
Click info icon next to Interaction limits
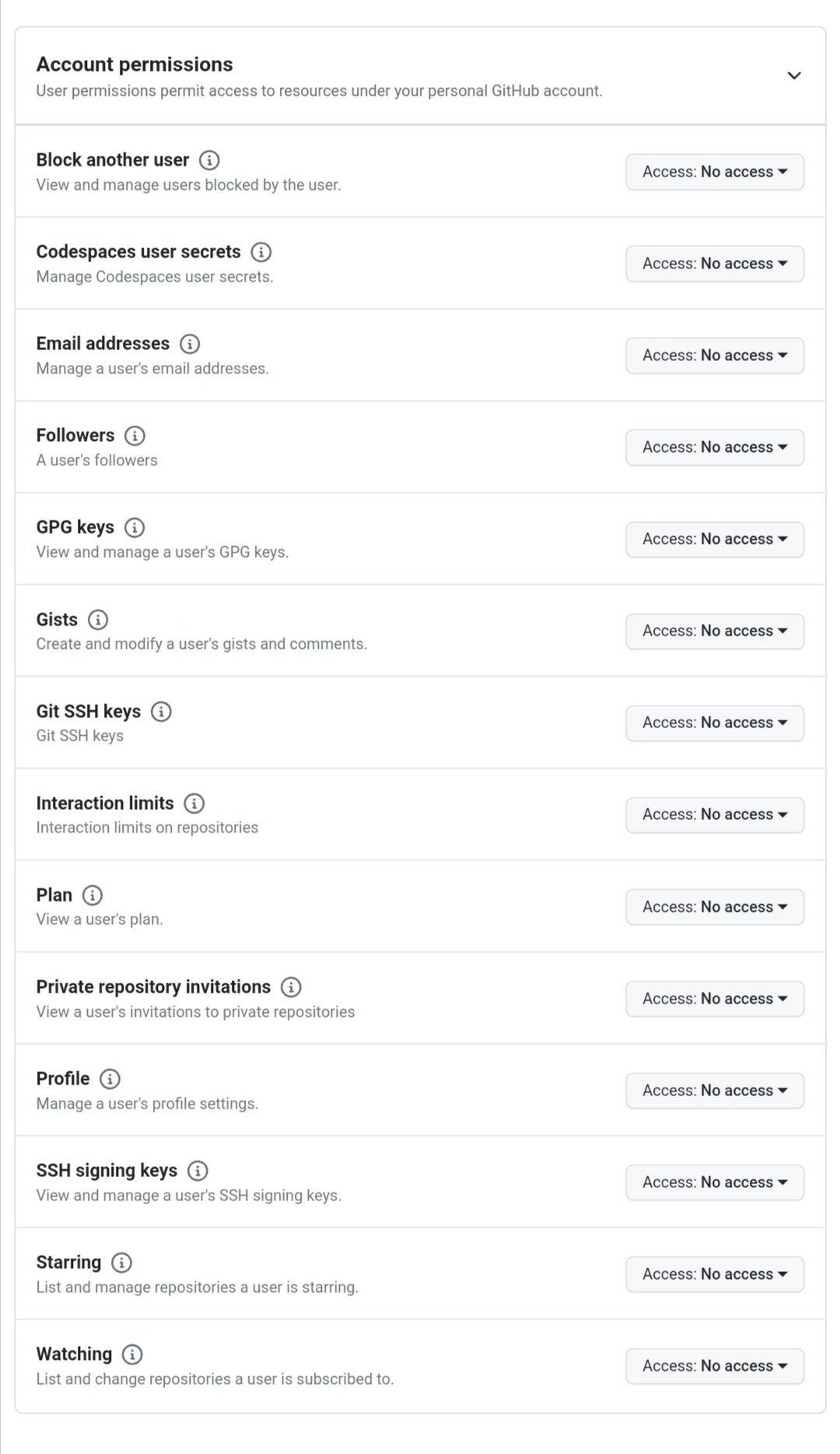click(194, 804)
